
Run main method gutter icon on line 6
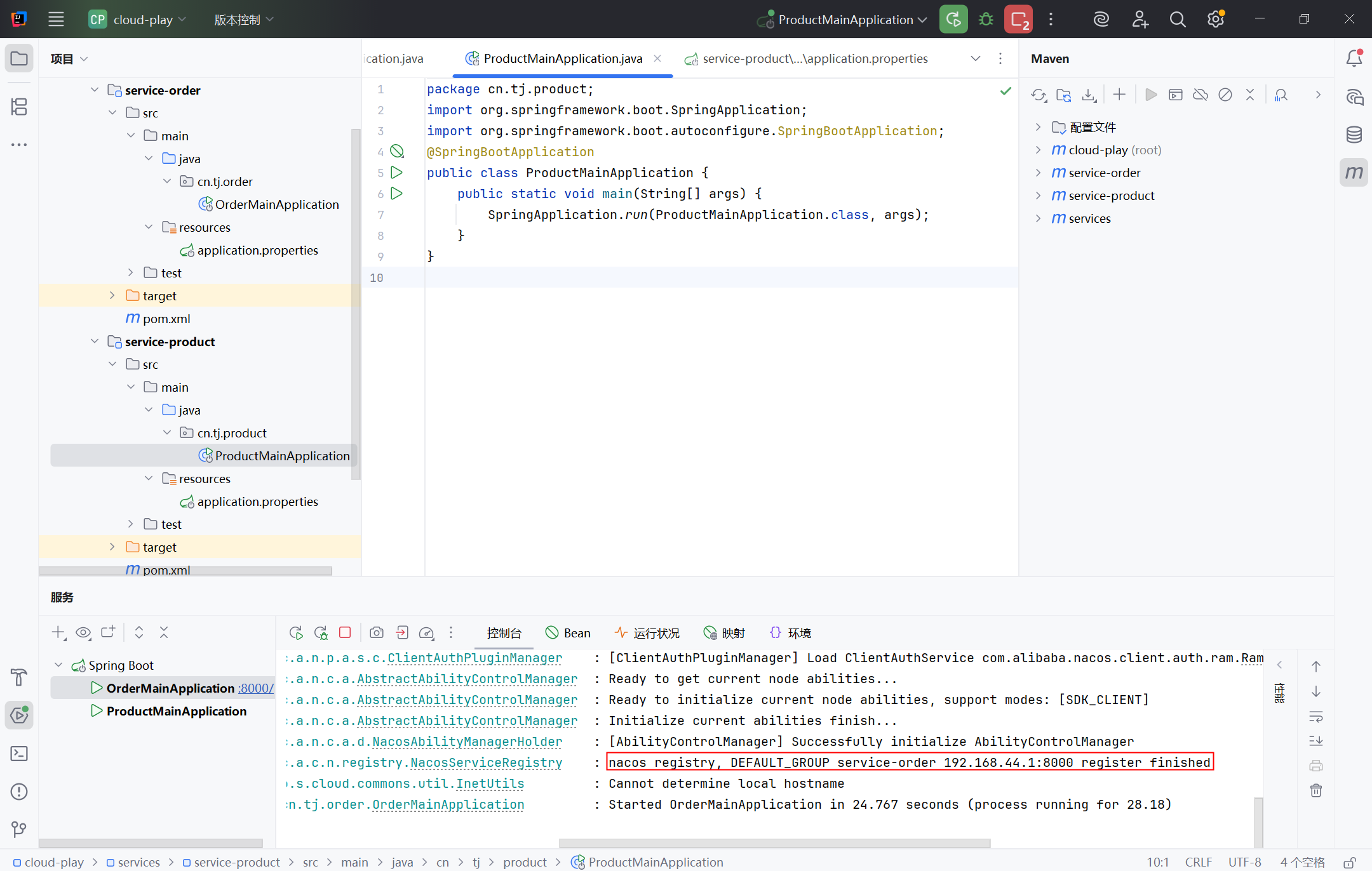click(396, 194)
